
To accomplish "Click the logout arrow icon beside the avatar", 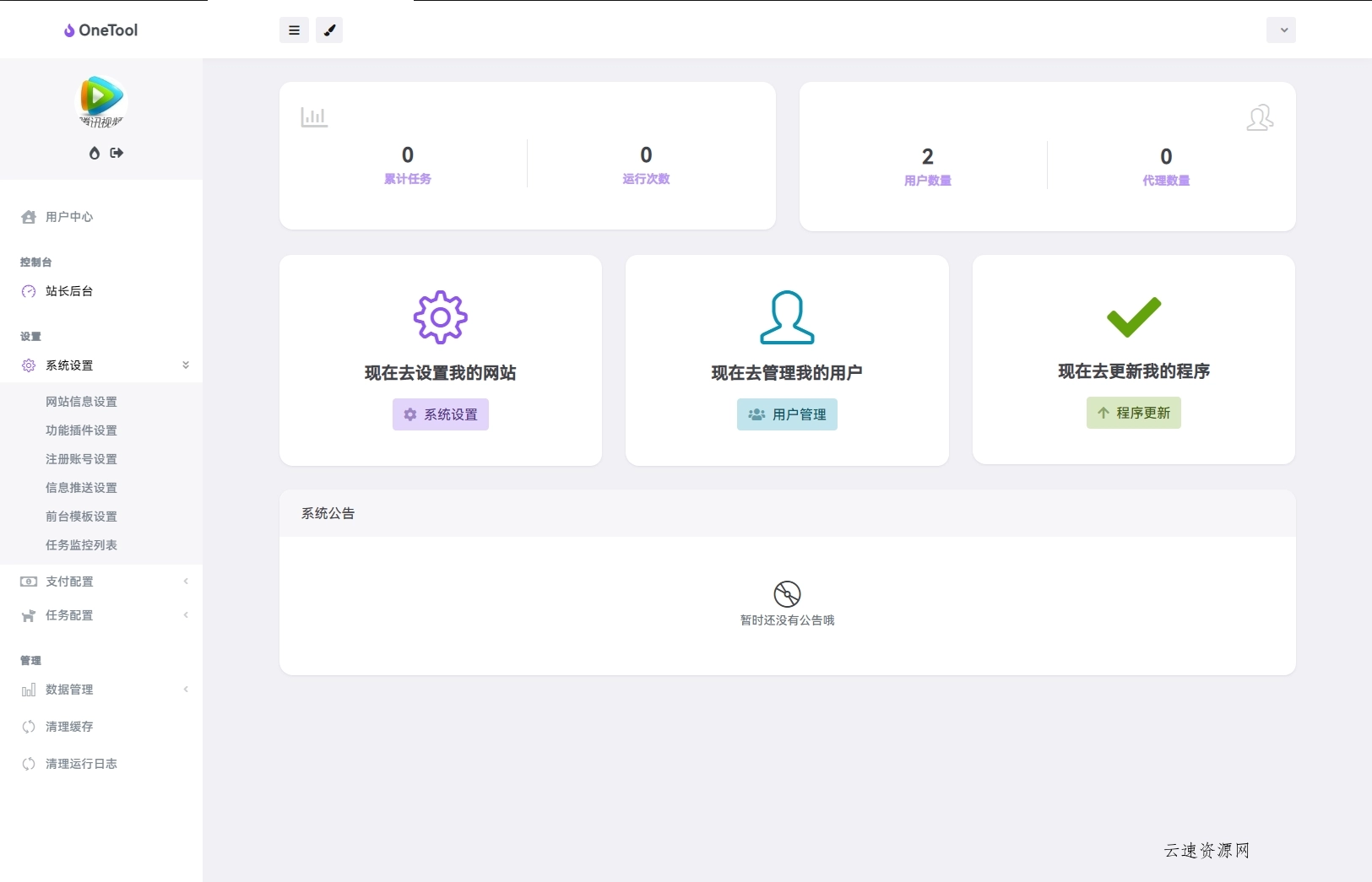I will pyautogui.click(x=117, y=154).
